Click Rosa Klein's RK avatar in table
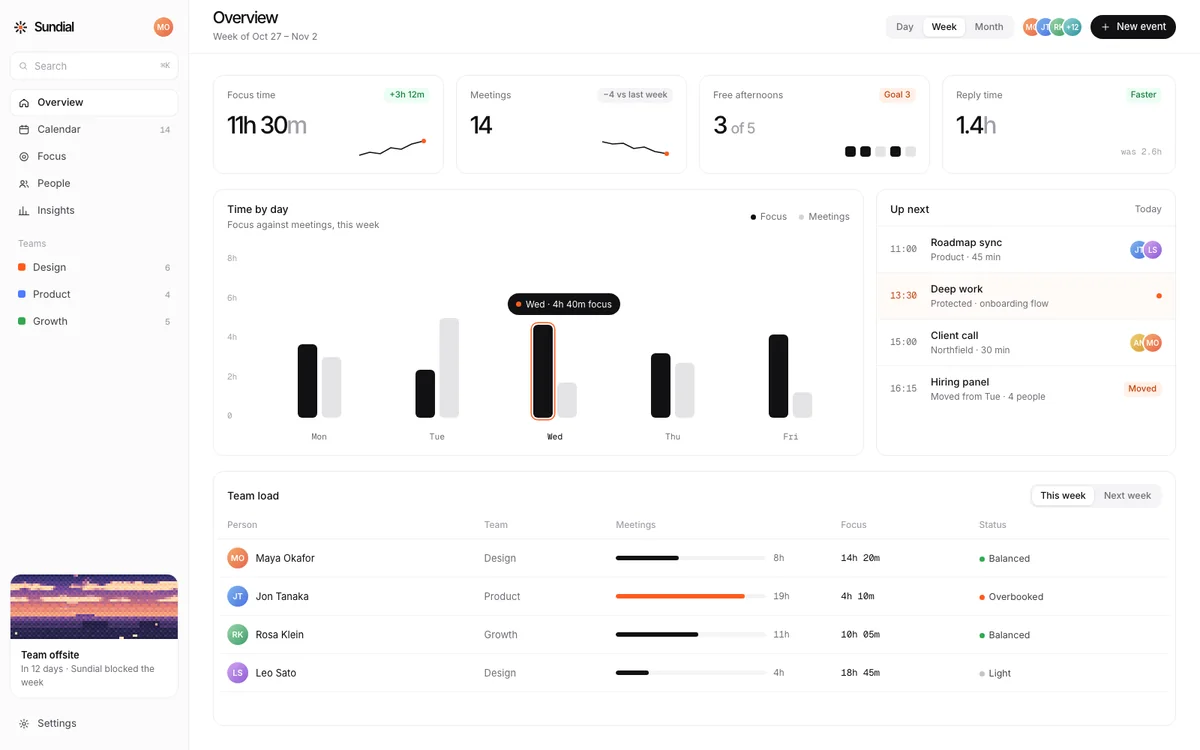Image resolution: width=1200 pixels, height=750 pixels. [237, 634]
